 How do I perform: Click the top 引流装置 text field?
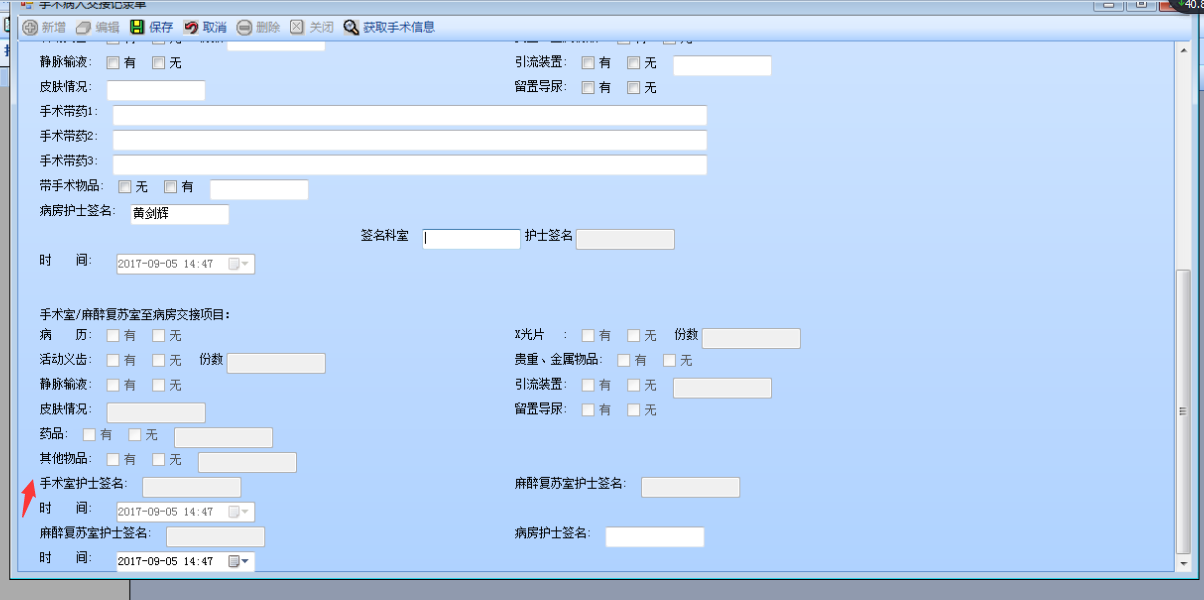(x=722, y=66)
